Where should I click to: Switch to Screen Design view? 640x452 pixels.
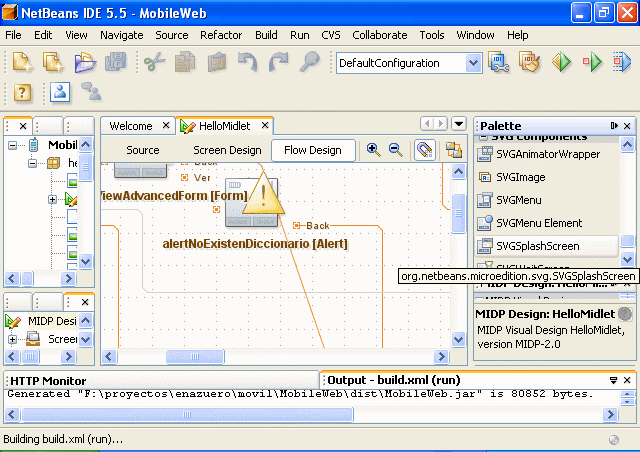click(x=227, y=150)
